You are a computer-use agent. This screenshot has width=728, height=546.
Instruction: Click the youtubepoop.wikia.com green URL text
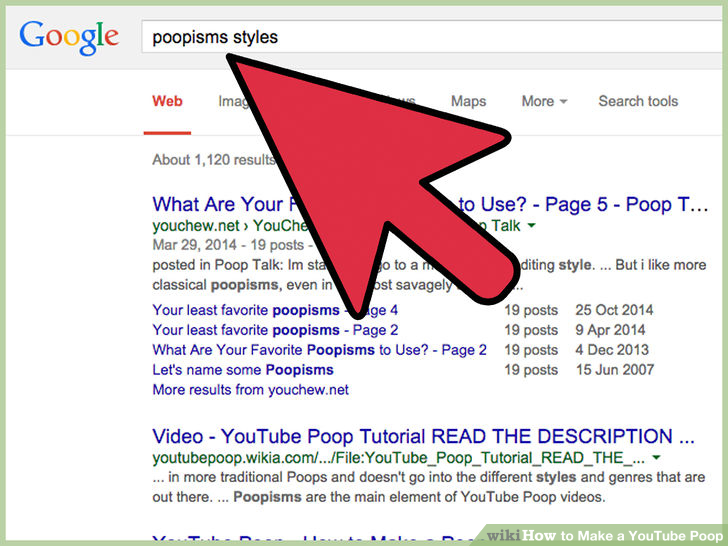398,458
